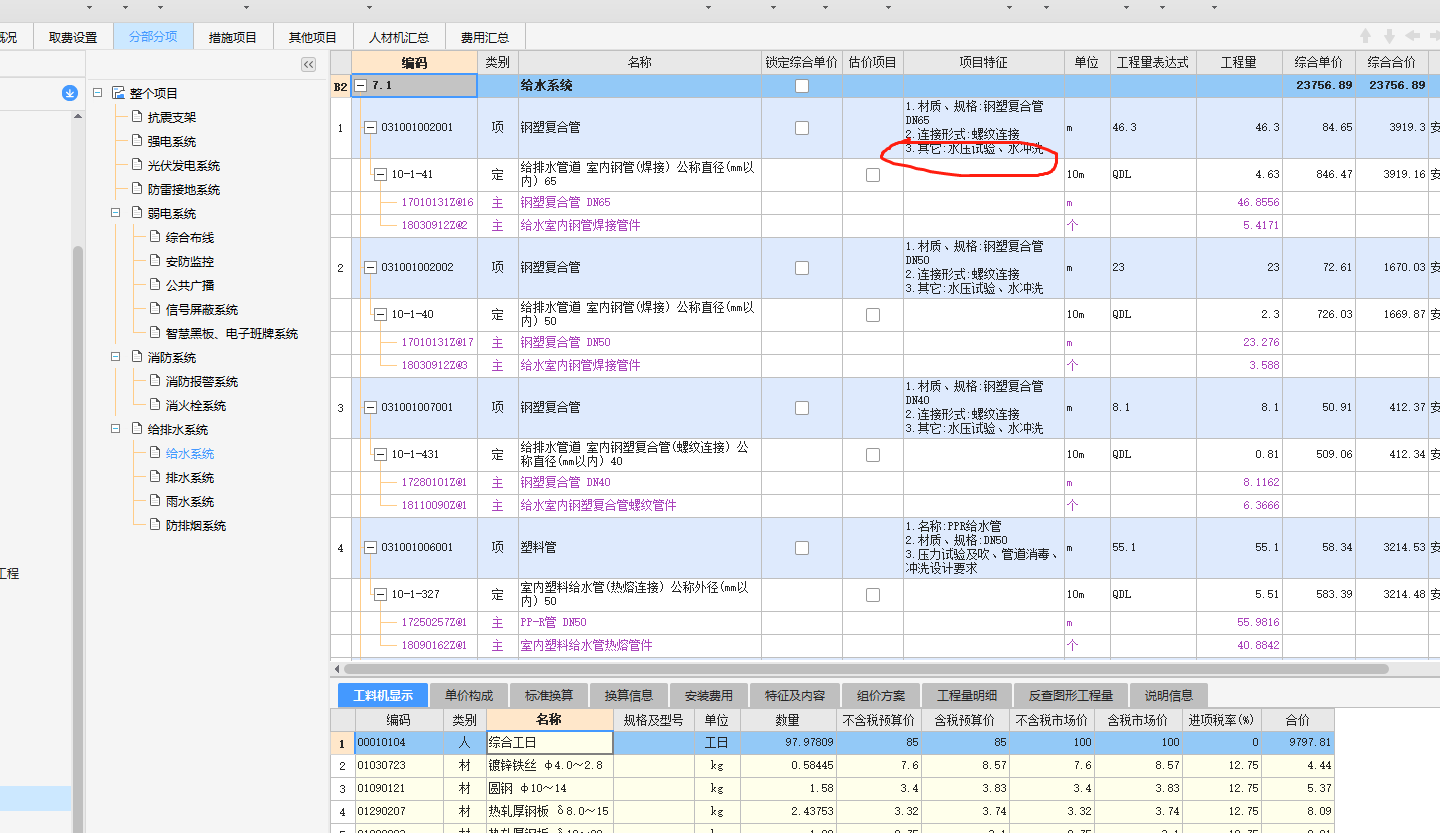Click the table's horizontal scrollbar
1440x833 pixels.
(866, 668)
